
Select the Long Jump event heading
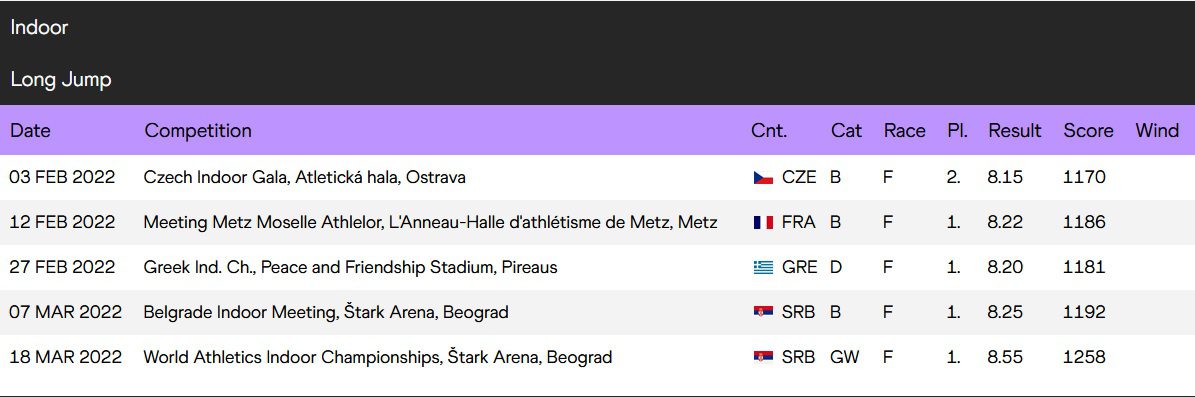(x=61, y=80)
